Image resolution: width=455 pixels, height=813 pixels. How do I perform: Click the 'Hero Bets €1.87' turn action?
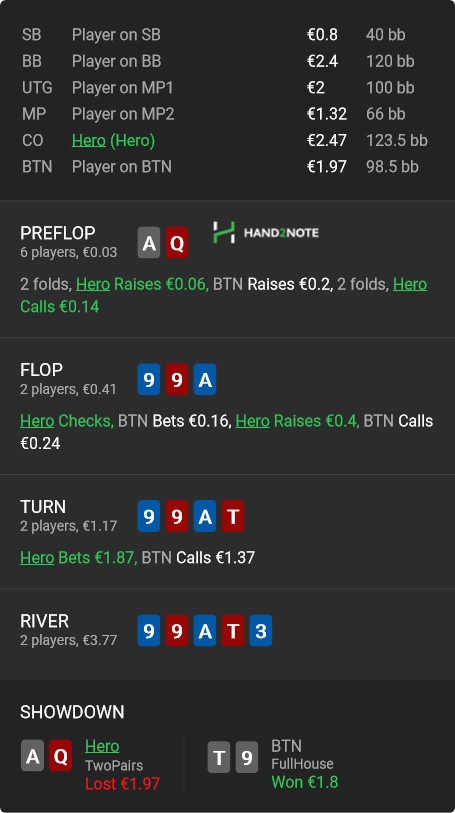pyautogui.click(x=79, y=558)
